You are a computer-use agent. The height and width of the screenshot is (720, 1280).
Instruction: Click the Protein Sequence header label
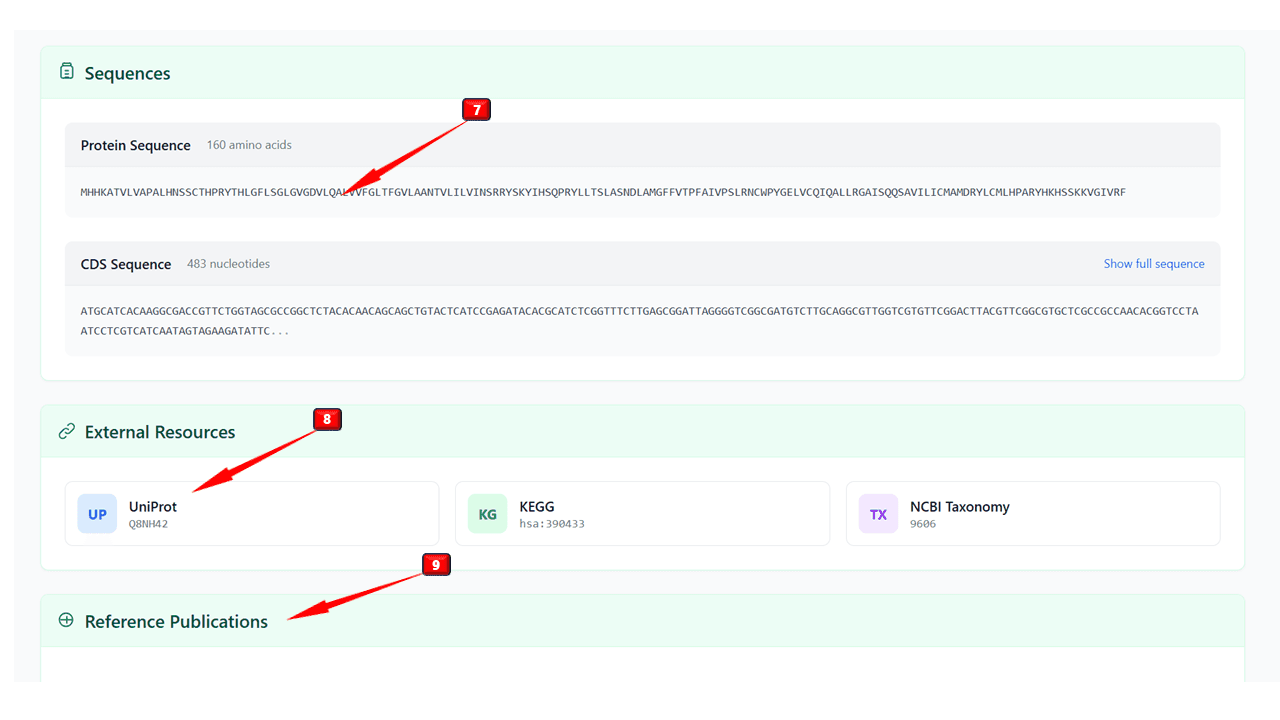click(135, 145)
